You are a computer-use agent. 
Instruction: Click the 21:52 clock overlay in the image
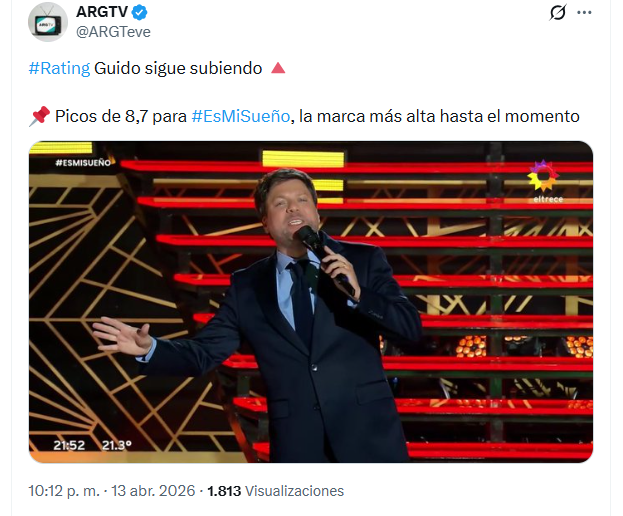pos(69,445)
